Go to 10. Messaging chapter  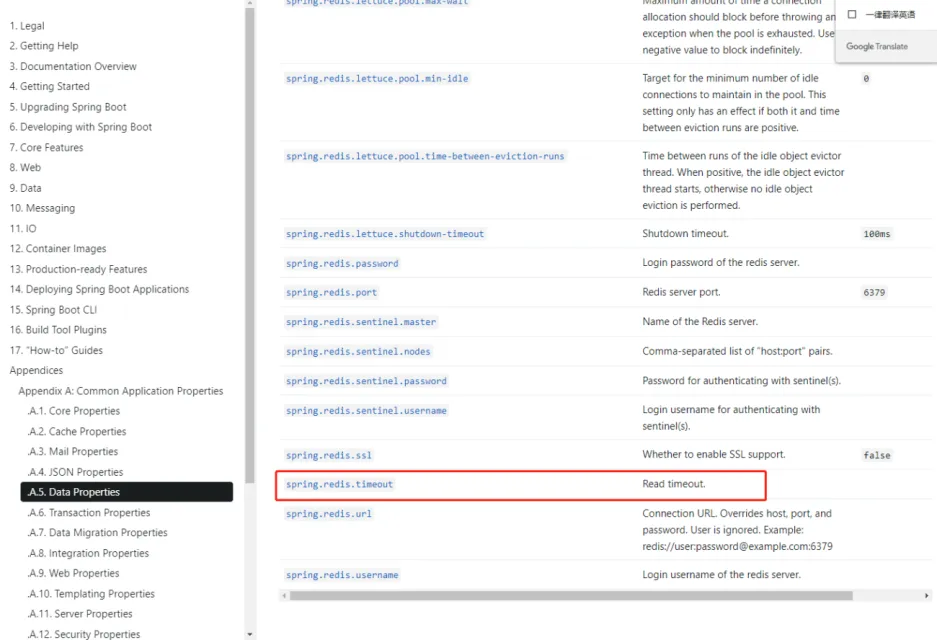tap(42, 209)
